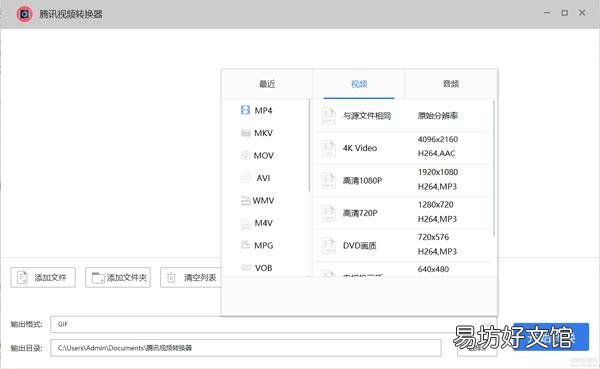600x369 pixels.
Task: Choose the 高清720P preset
Action: click(x=402, y=213)
